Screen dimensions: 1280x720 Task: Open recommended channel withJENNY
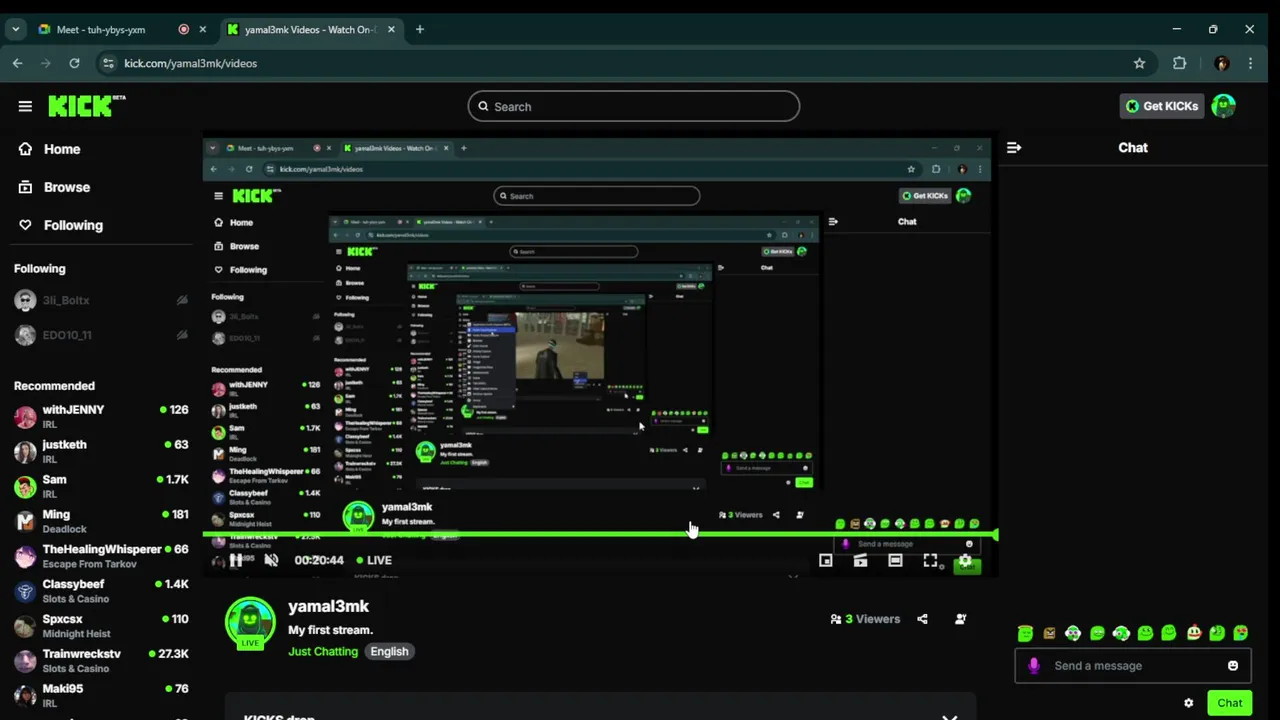coord(101,416)
